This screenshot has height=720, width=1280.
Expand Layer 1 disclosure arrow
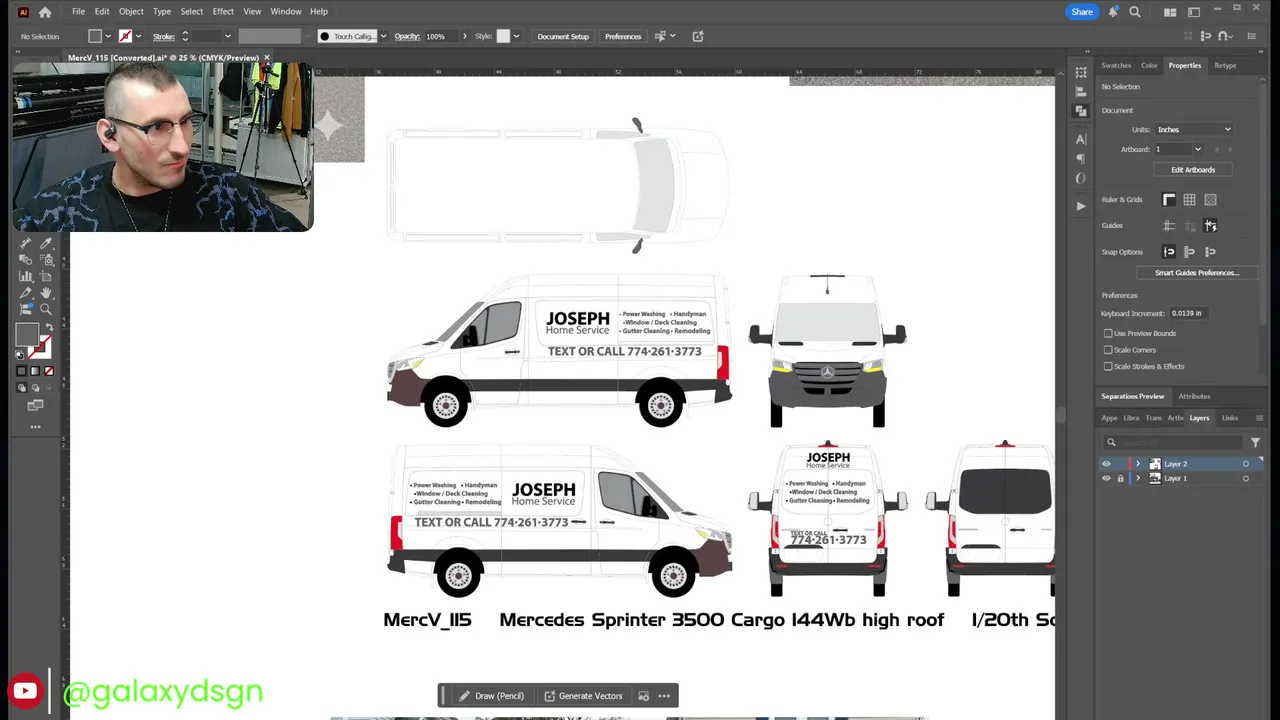coord(1137,479)
